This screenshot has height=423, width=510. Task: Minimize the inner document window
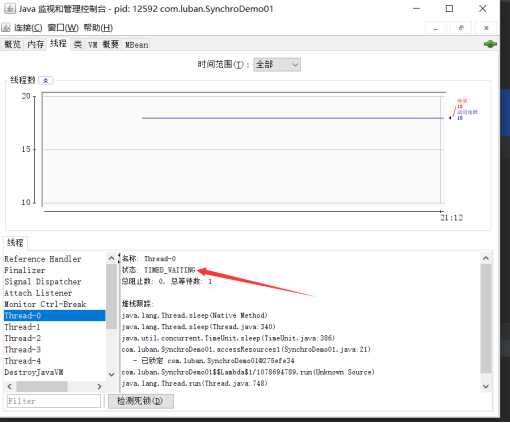click(x=436, y=28)
